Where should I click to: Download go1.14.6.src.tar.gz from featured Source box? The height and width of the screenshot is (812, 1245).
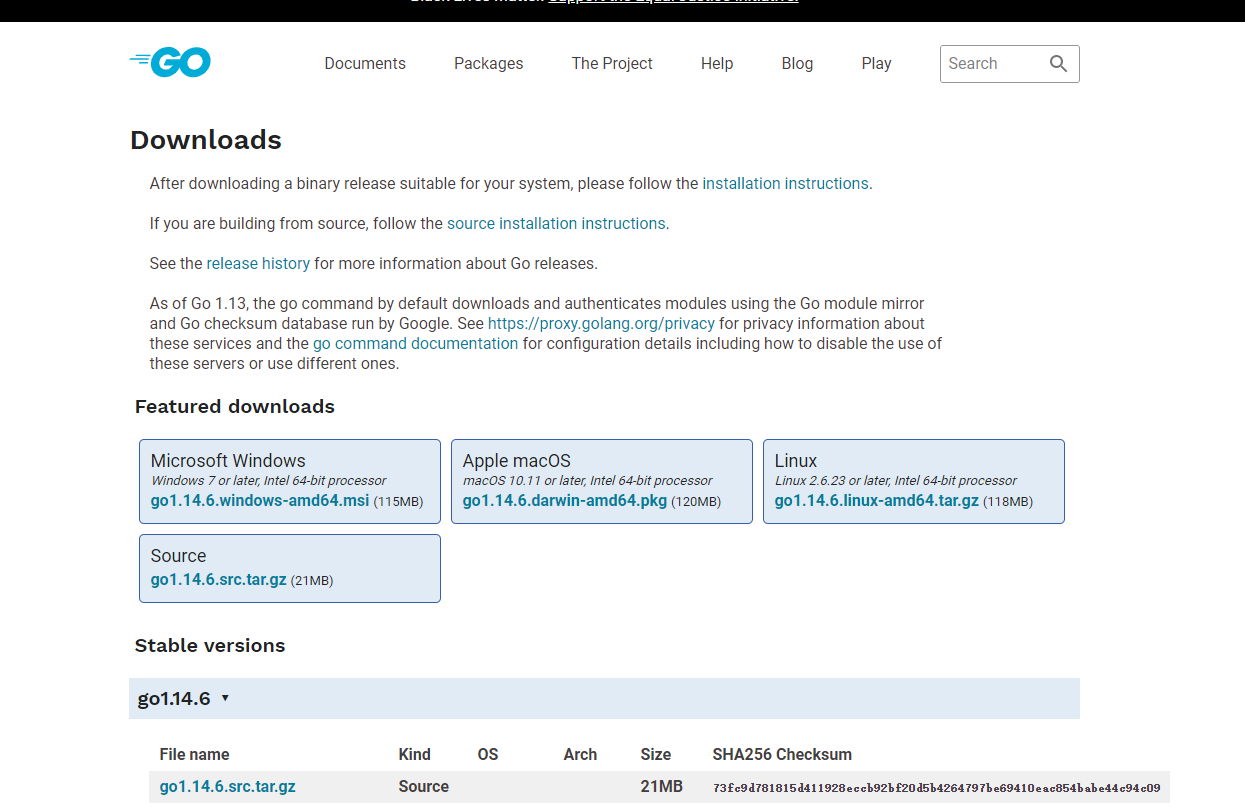click(x=219, y=579)
